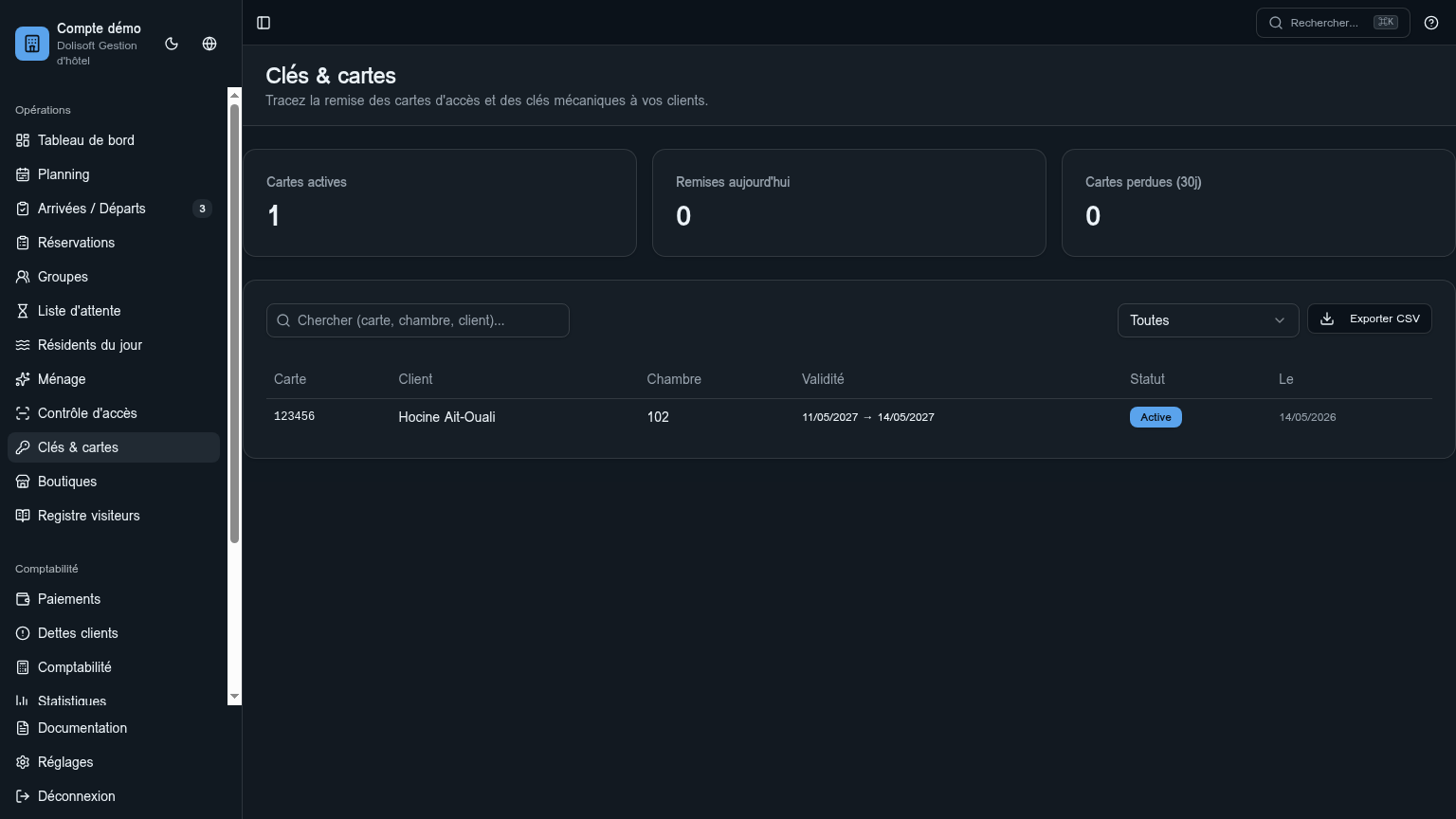Viewport: 1456px width, 819px height.
Task: Click the Planning calendar icon
Action: point(23,174)
